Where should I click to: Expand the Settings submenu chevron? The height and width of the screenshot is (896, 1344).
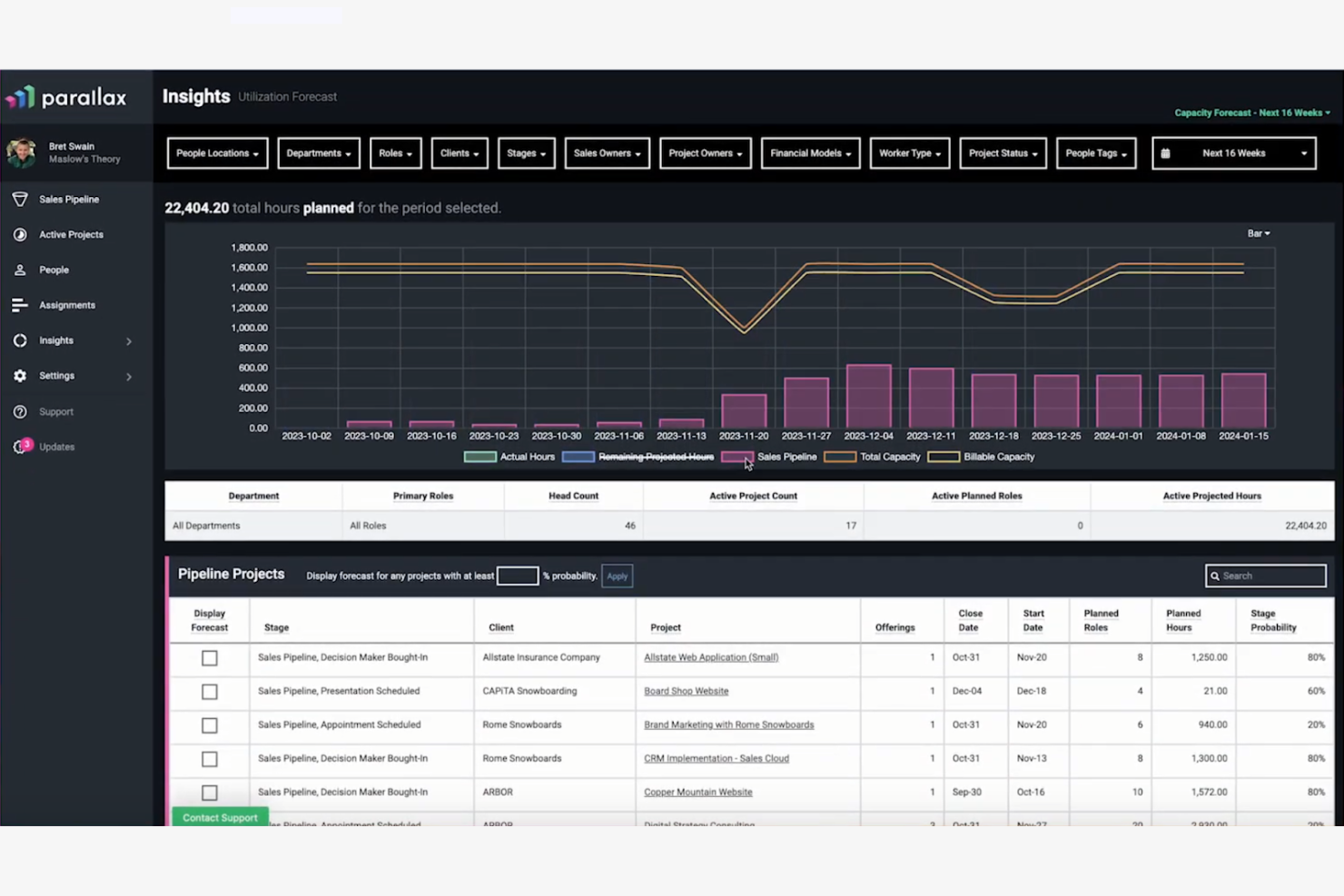(129, 377)
